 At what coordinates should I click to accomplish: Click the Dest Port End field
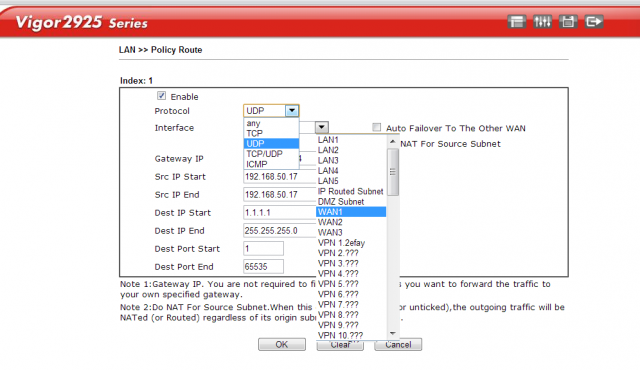tap(263, 266)
